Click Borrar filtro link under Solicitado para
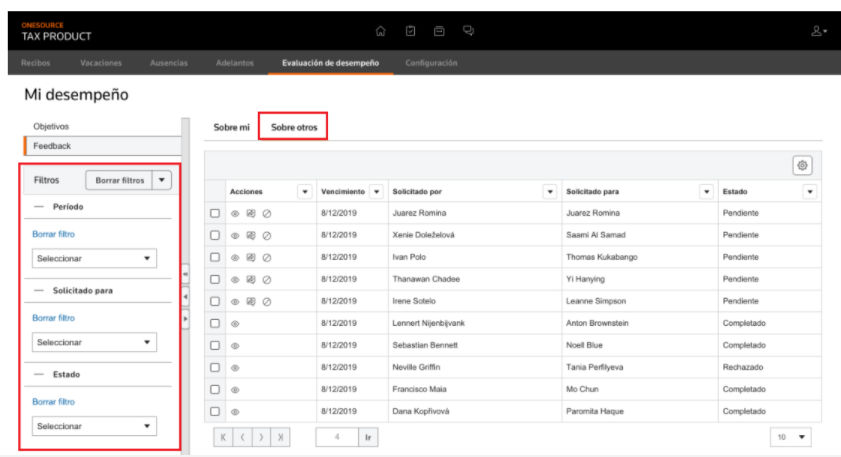The image size is (841, 457). coord(53,318)
